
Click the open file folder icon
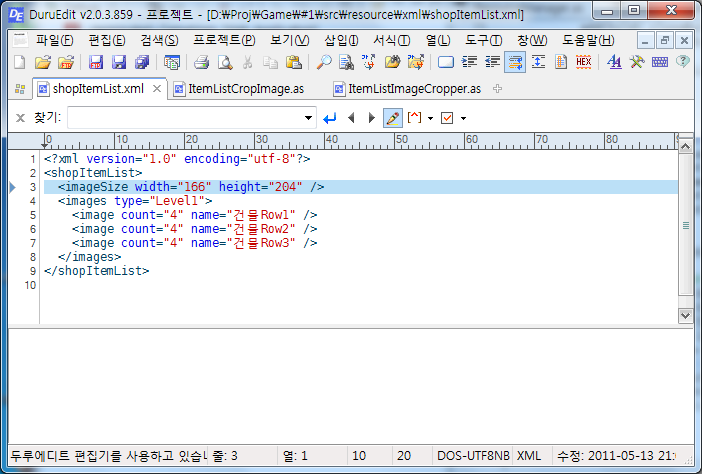click(x=43, y=62)
